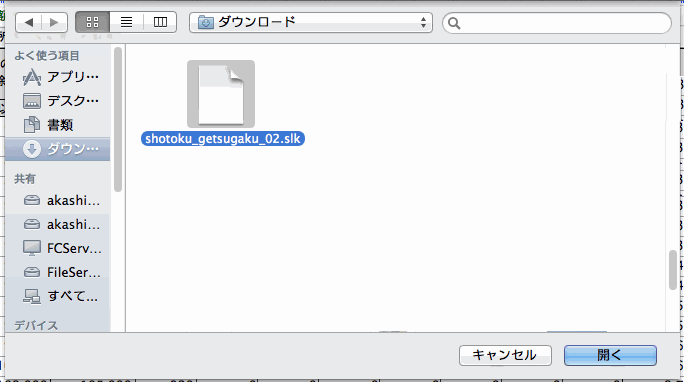The width and height of the screenshot is (684, 382).
Task: Click the Documents sidebar icon
Action: tap(31, 125)
